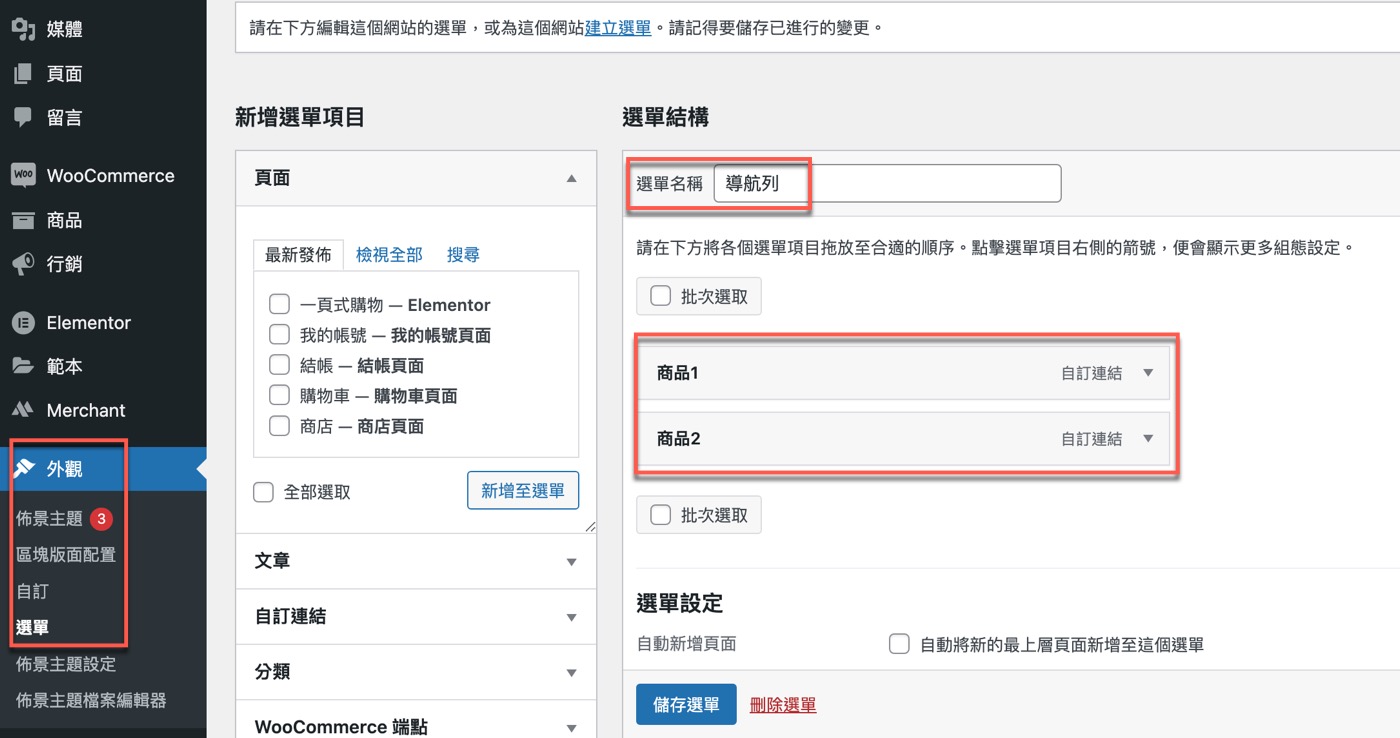Open the 媒體 media library icon
The width and height of the screenshot is (1400, 738).
point(23,29)
